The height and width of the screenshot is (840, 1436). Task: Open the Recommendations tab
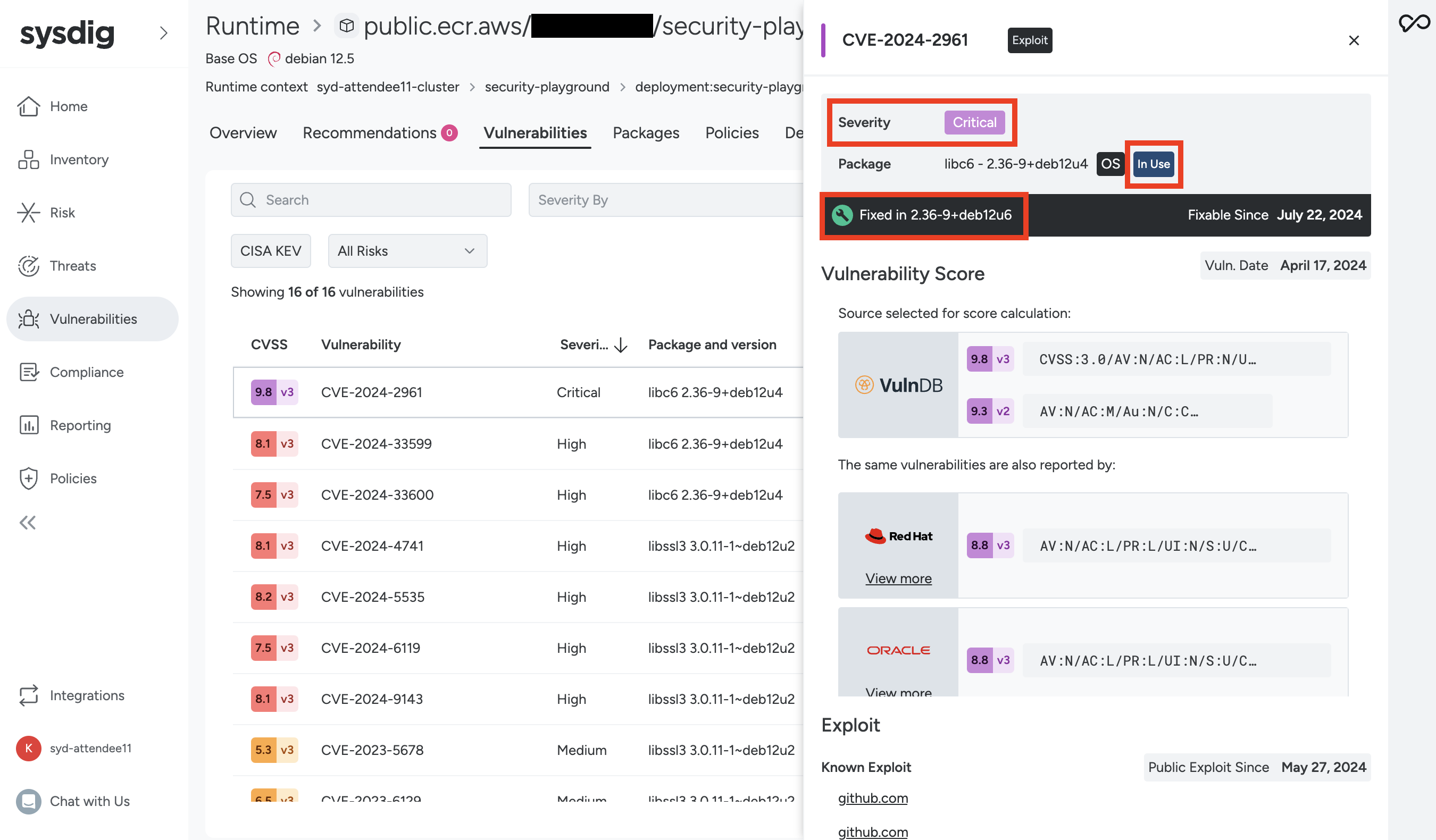tap(380, 133)
